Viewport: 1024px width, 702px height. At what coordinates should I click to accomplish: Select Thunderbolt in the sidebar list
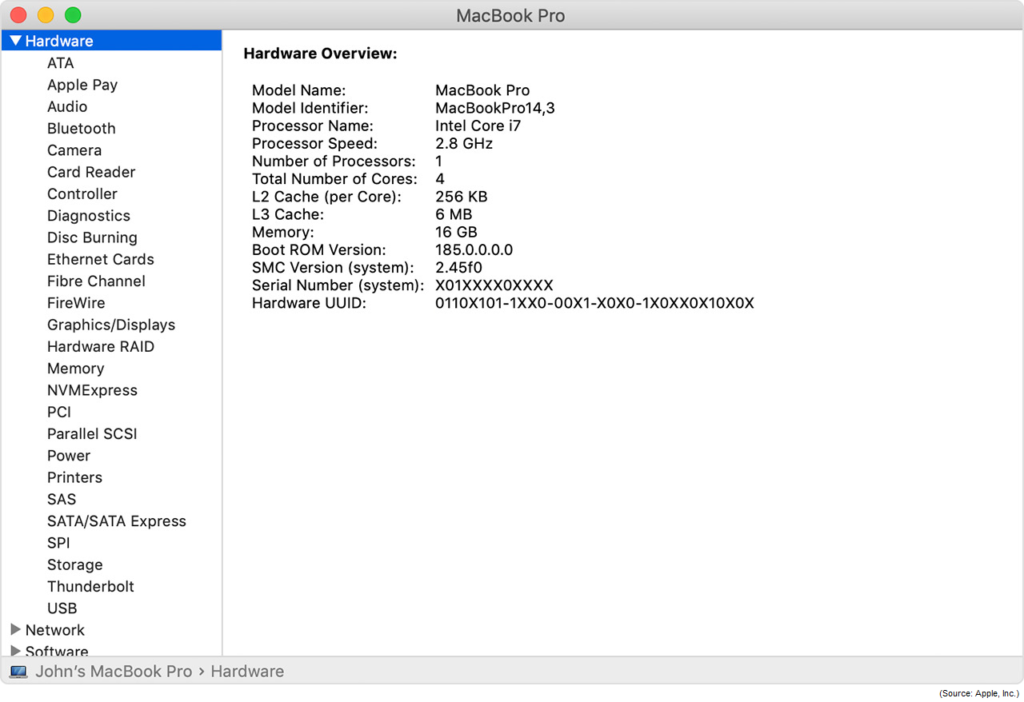tap(90, 586)
